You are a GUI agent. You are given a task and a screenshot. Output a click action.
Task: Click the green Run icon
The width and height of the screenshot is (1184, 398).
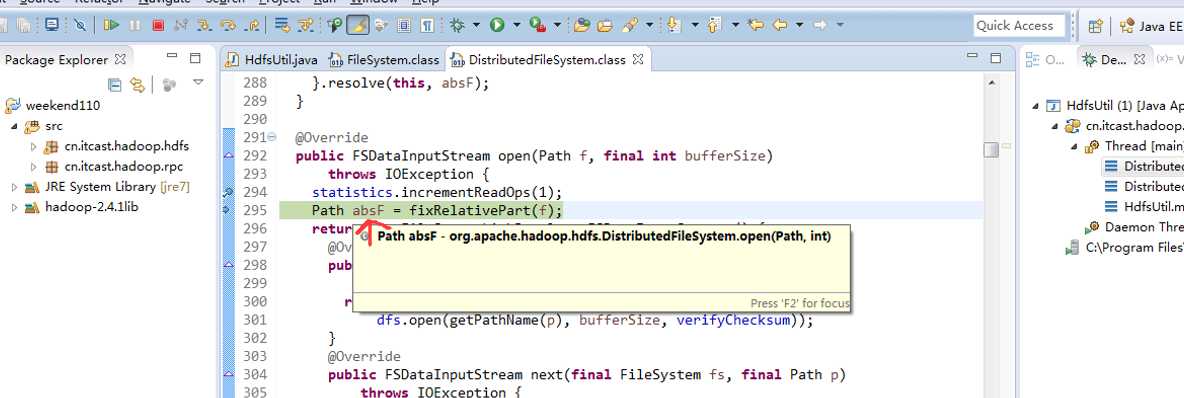pos(496,25)
